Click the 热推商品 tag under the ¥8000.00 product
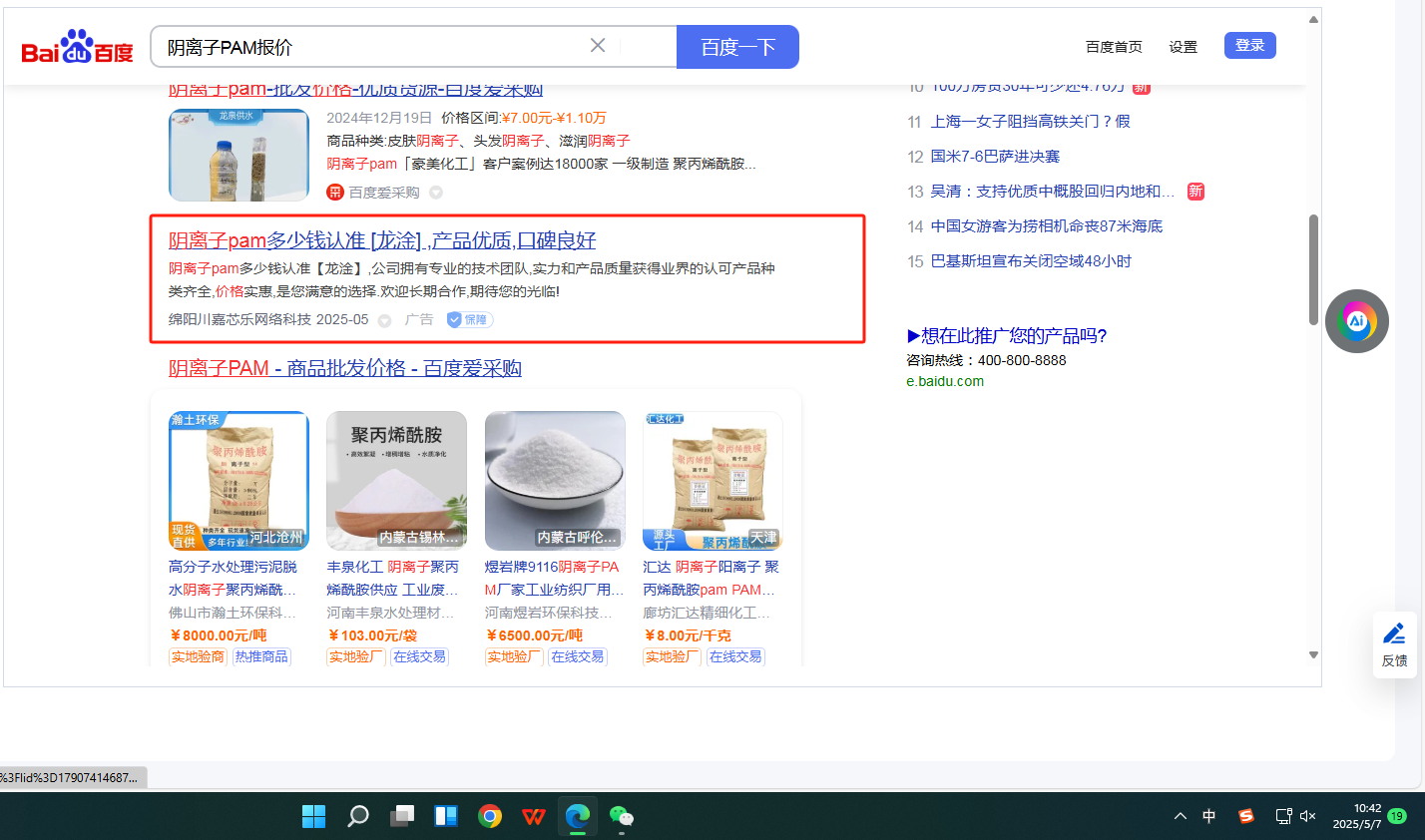The width and height of the screenshot is (1425, 840). (x=261, y=656)
